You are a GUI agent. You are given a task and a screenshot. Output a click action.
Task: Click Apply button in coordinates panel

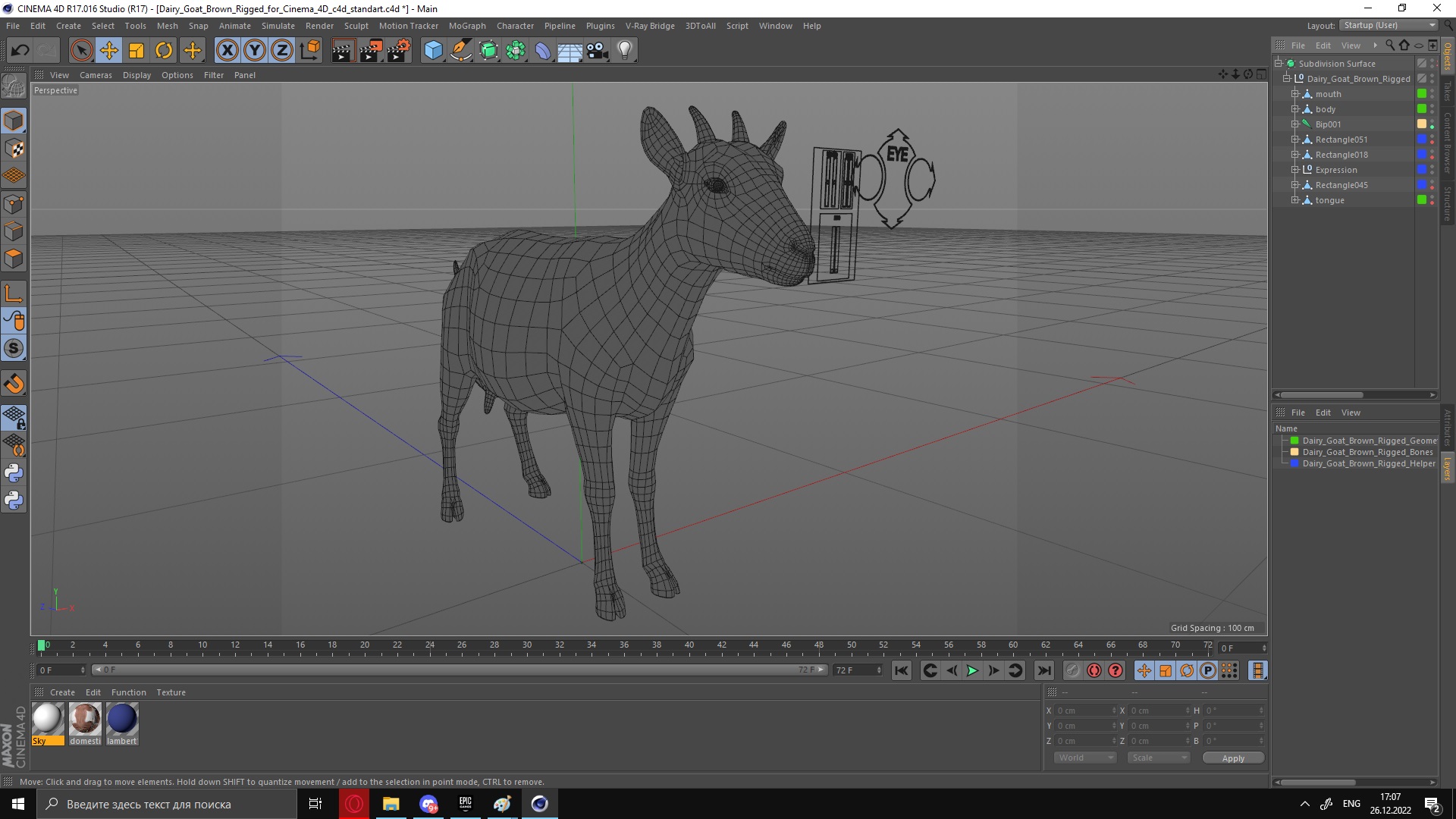(x=1234, y=757)
